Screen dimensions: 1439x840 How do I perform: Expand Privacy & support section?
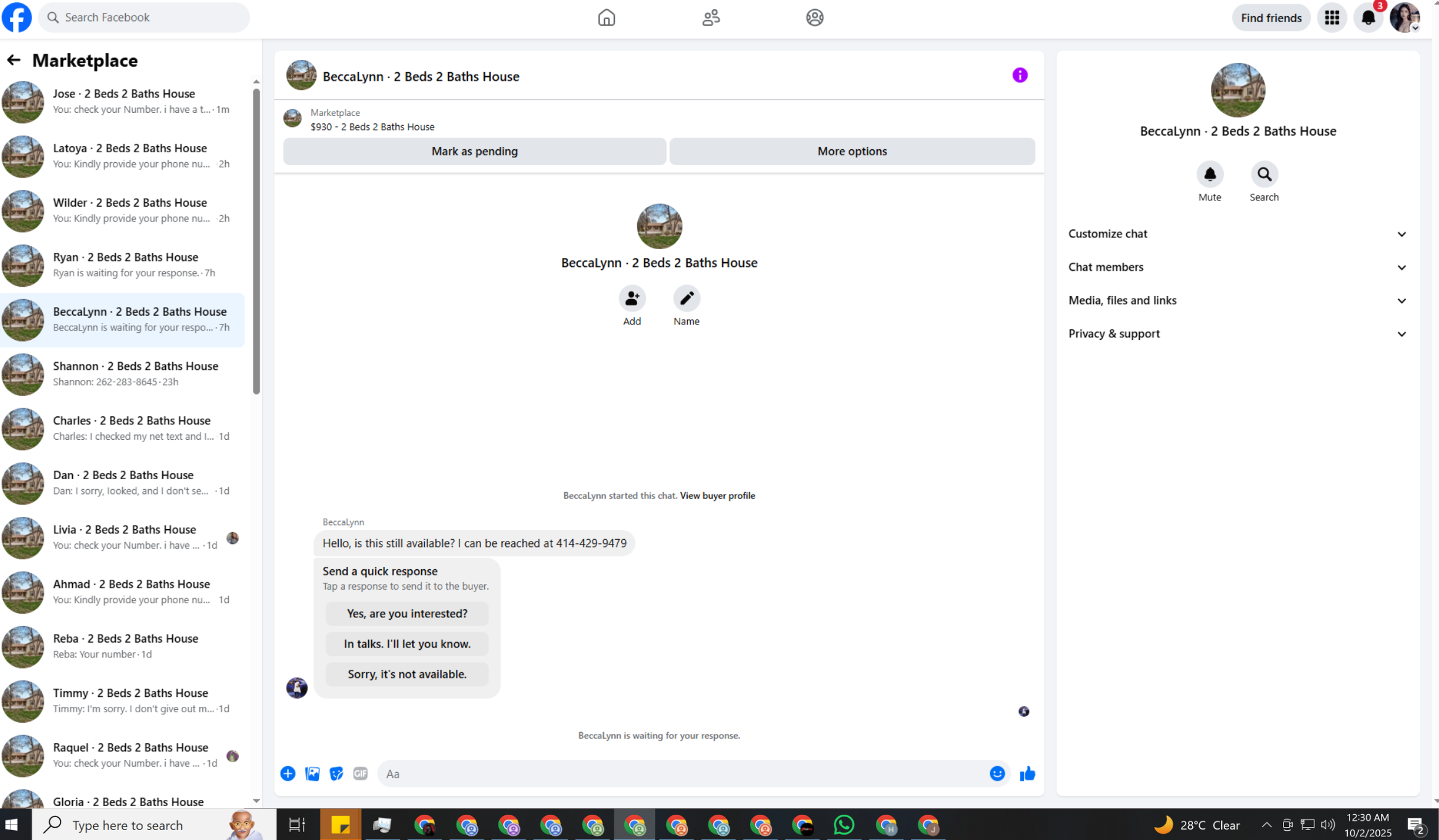tap(1237, 334)
